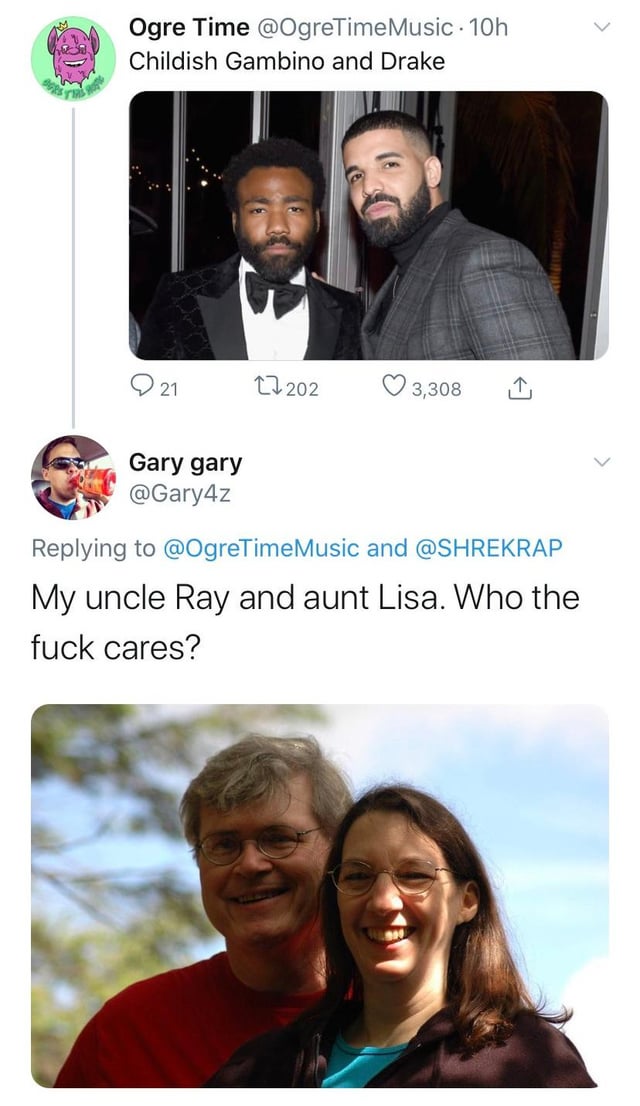Open the Gary gary display name
The image size is (640, 1106).
coord(185,463)
